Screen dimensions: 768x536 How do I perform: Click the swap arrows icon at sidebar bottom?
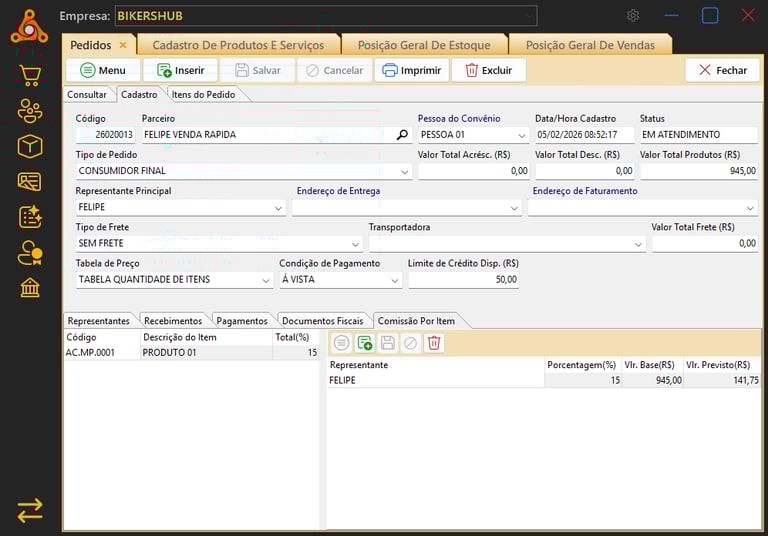click(x=30, y=510)
